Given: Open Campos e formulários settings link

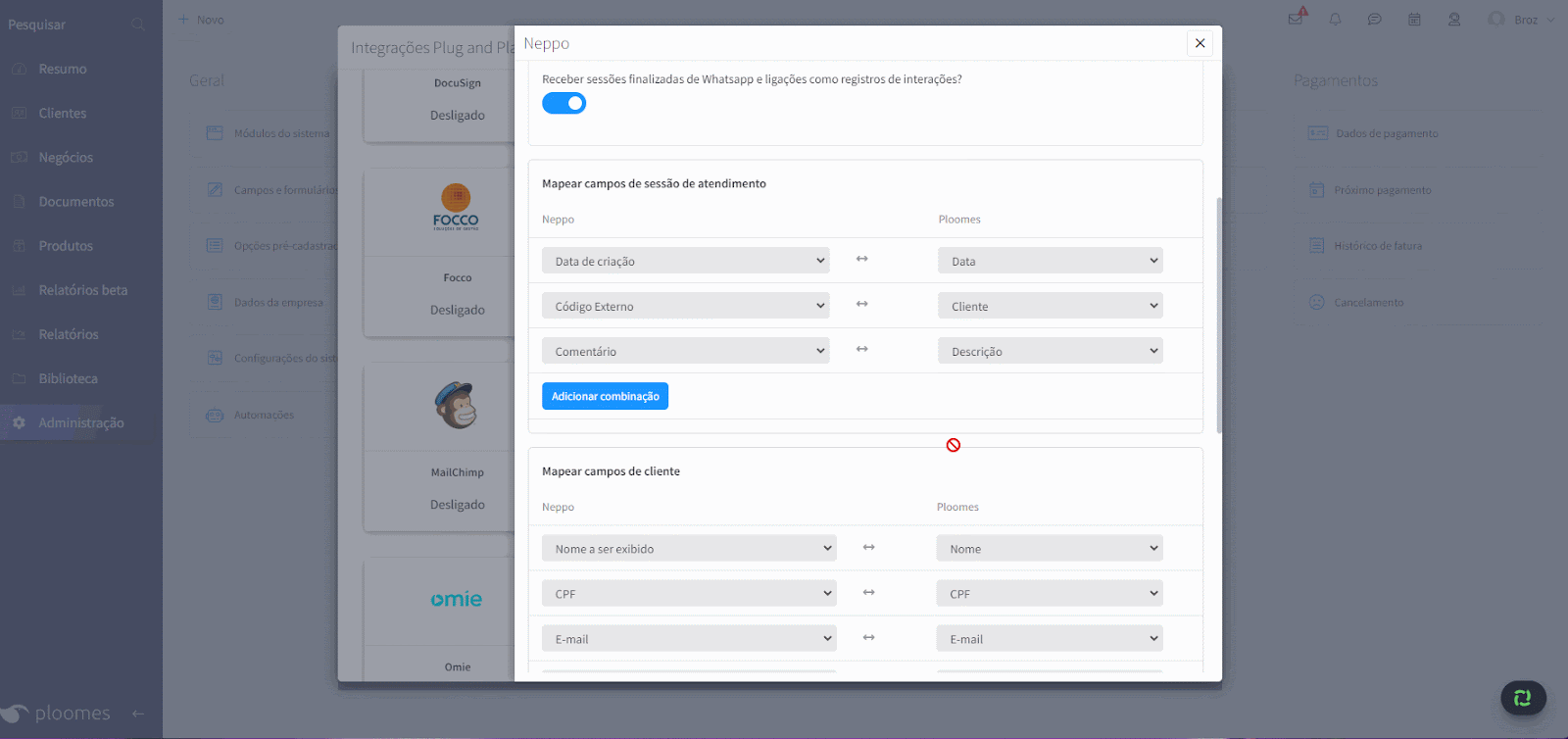Looking at the screenshot, I should pos(284,190).
